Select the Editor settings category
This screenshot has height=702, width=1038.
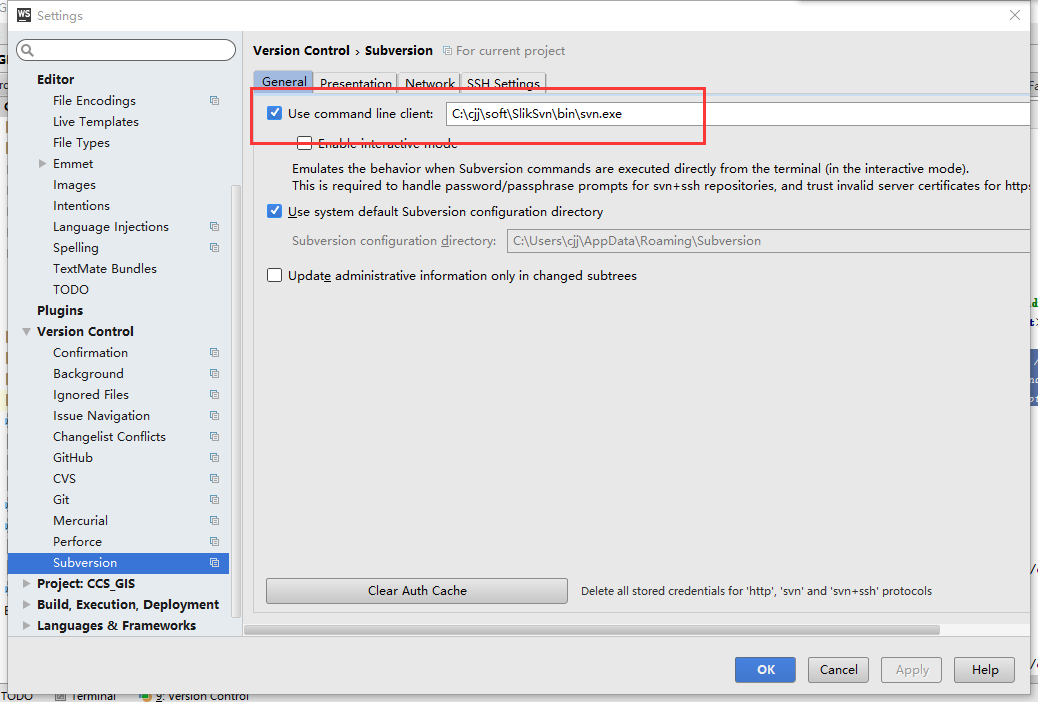click(x=56, y=79)
